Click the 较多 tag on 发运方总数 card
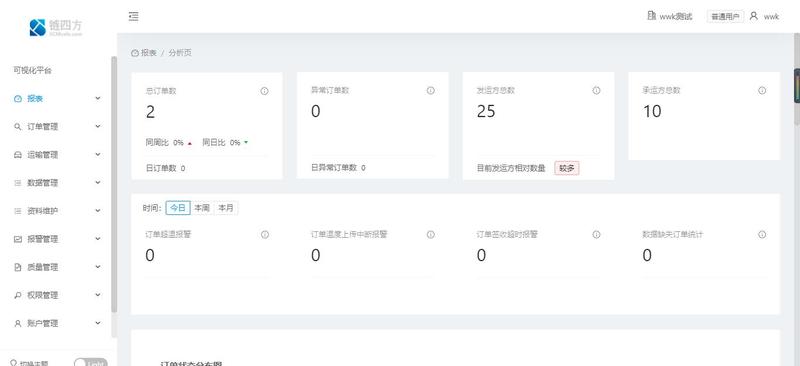This screenshot has height=366, width=800. pos(567,168)
